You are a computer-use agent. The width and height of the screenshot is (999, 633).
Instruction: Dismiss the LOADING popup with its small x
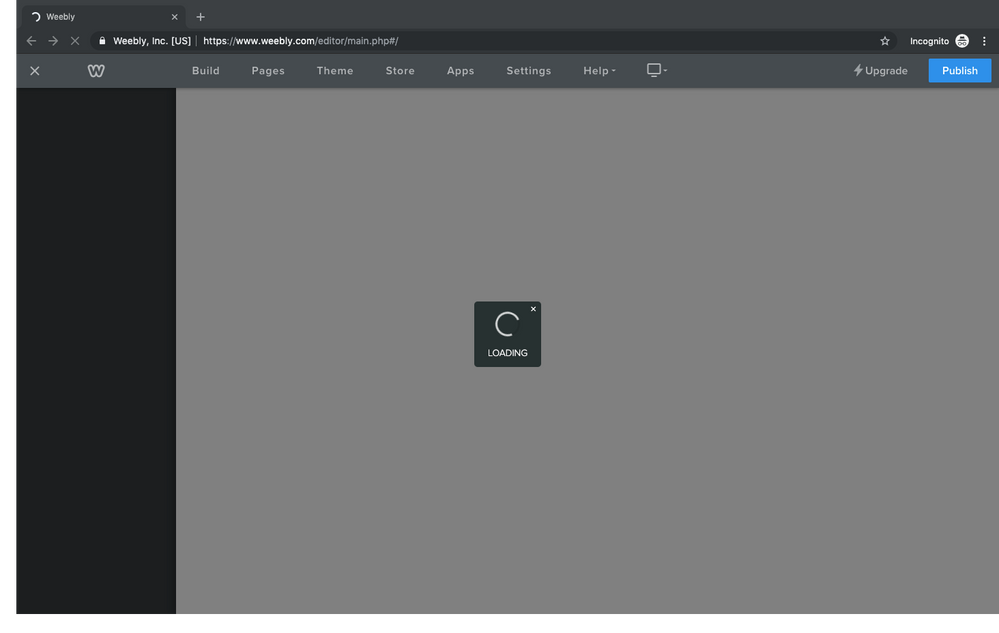[x=533, y=309]
